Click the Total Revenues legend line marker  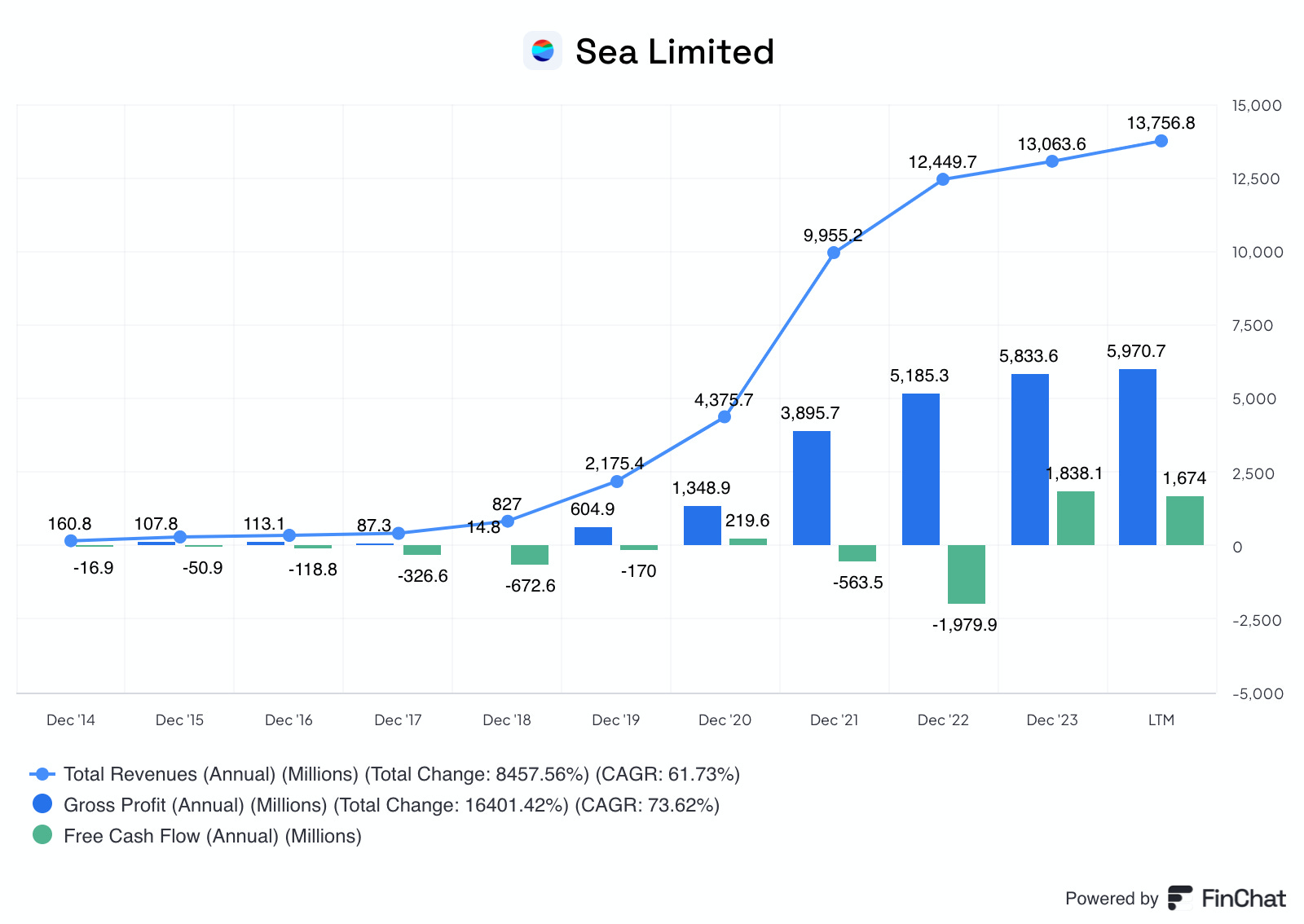[42, 774]
